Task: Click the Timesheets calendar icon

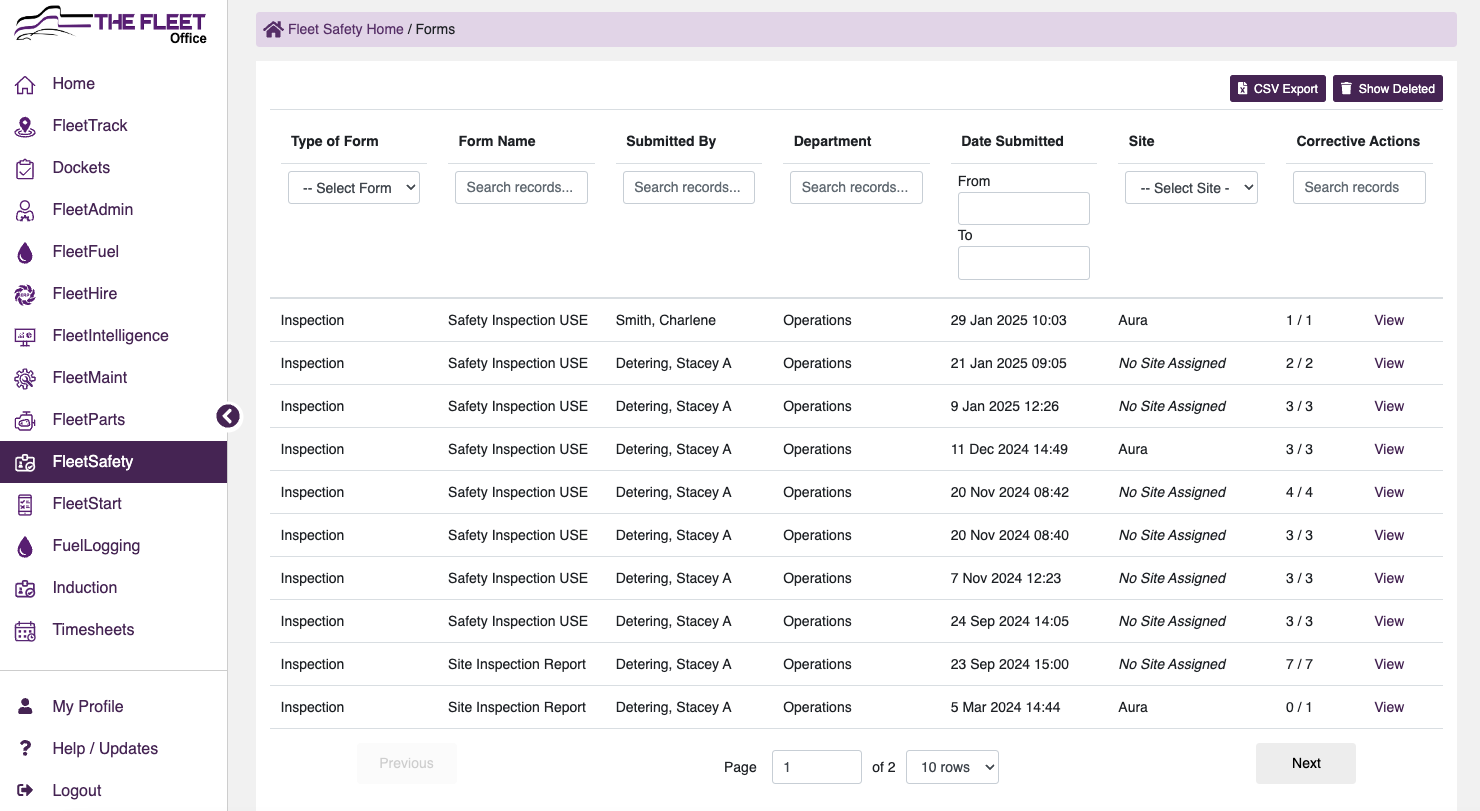Action: [x=26, y=630]
